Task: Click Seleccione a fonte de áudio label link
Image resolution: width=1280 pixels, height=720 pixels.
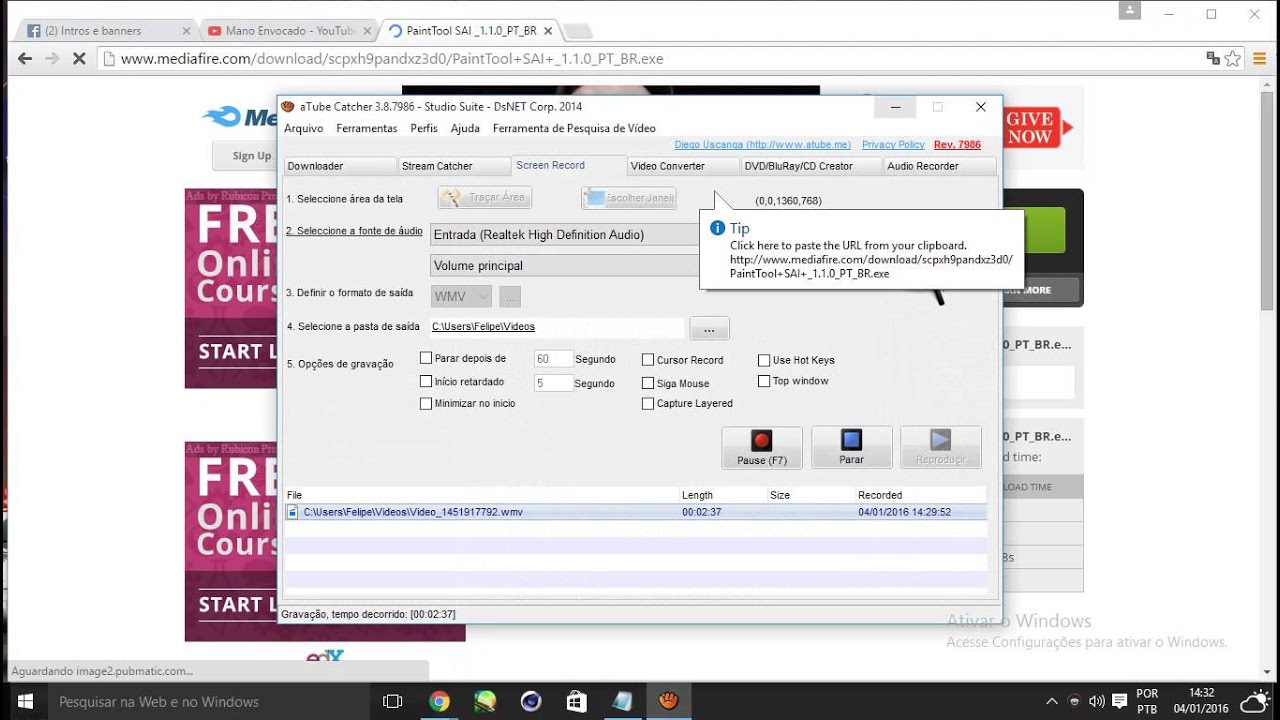Action: pos(354,231)
